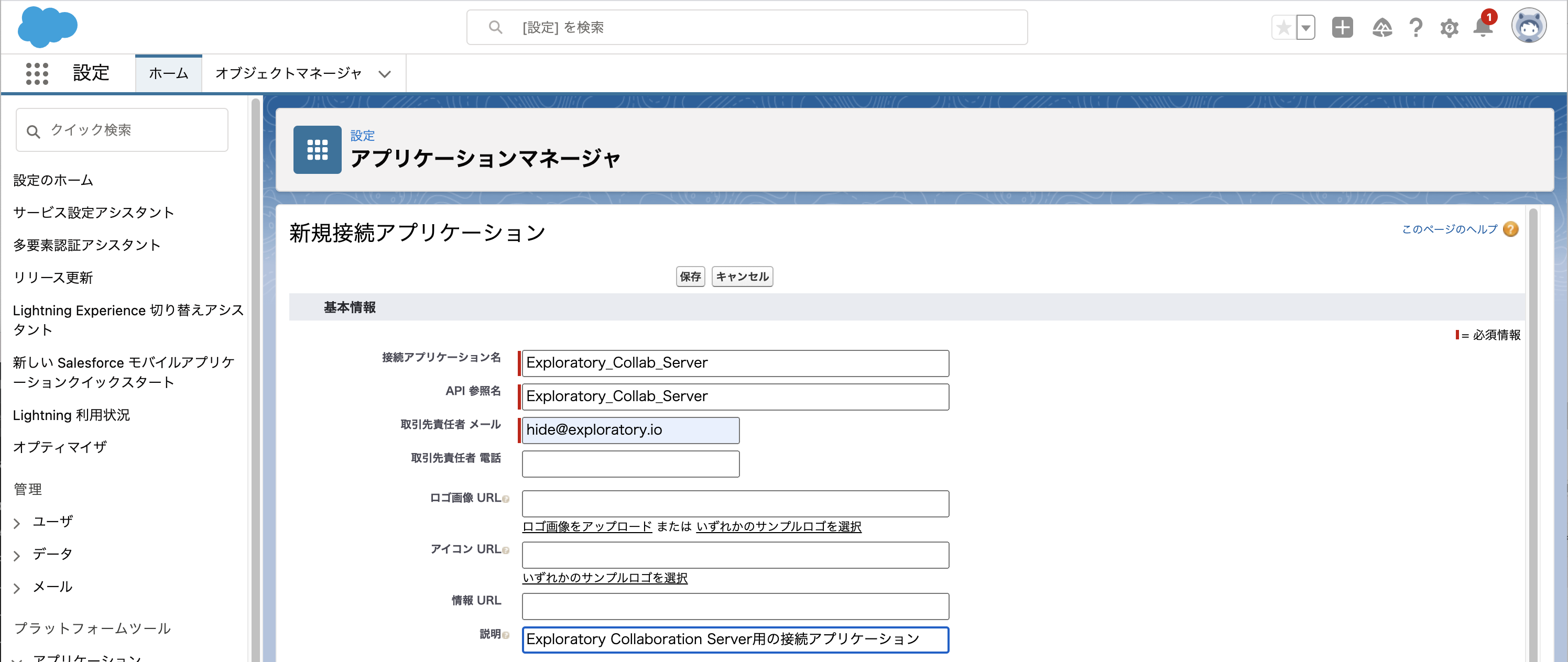Screen dimensions: 1568x662
Task: Focus the 情報 URL field
Action: (x=735, y=606)
